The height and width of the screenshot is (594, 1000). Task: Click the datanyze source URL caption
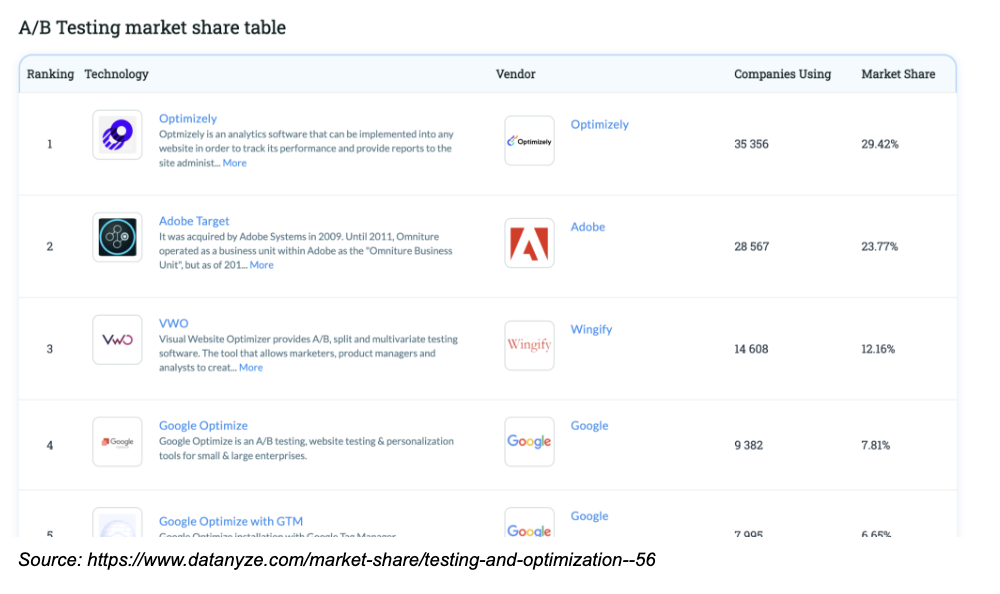pyautogui.click(x=337, y=560)
